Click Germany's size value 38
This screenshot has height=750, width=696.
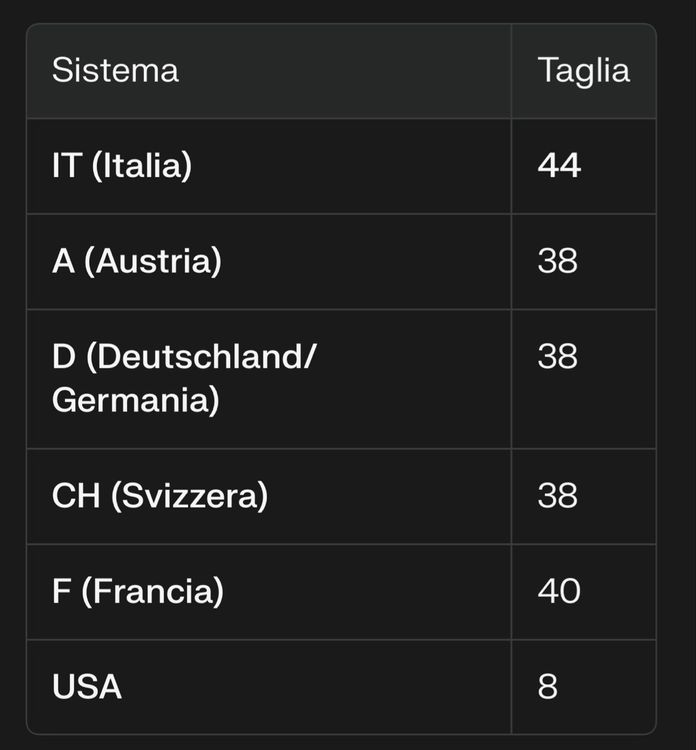coord(558,356)
